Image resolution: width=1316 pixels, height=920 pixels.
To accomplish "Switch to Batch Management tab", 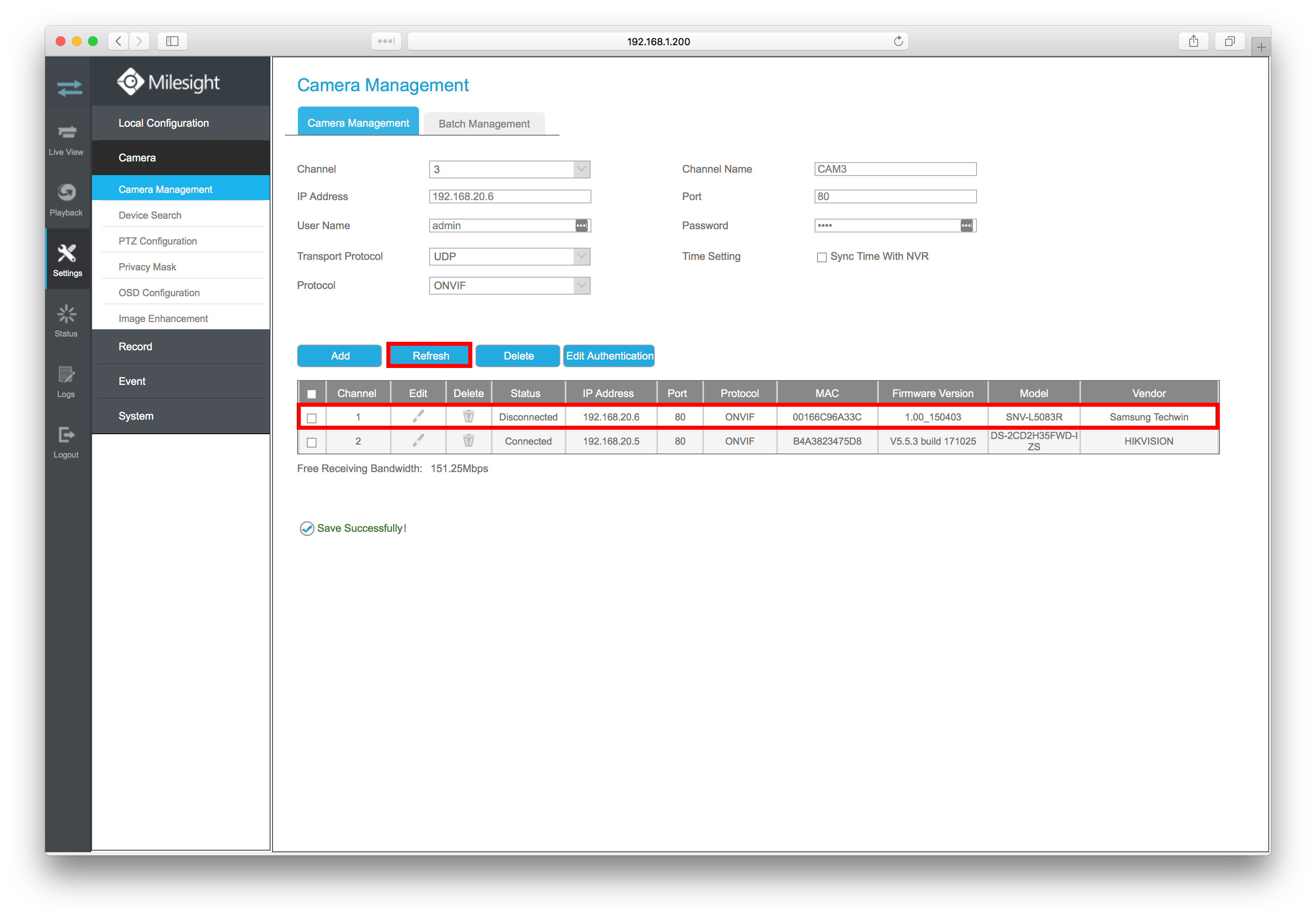I will coord(485,123).
